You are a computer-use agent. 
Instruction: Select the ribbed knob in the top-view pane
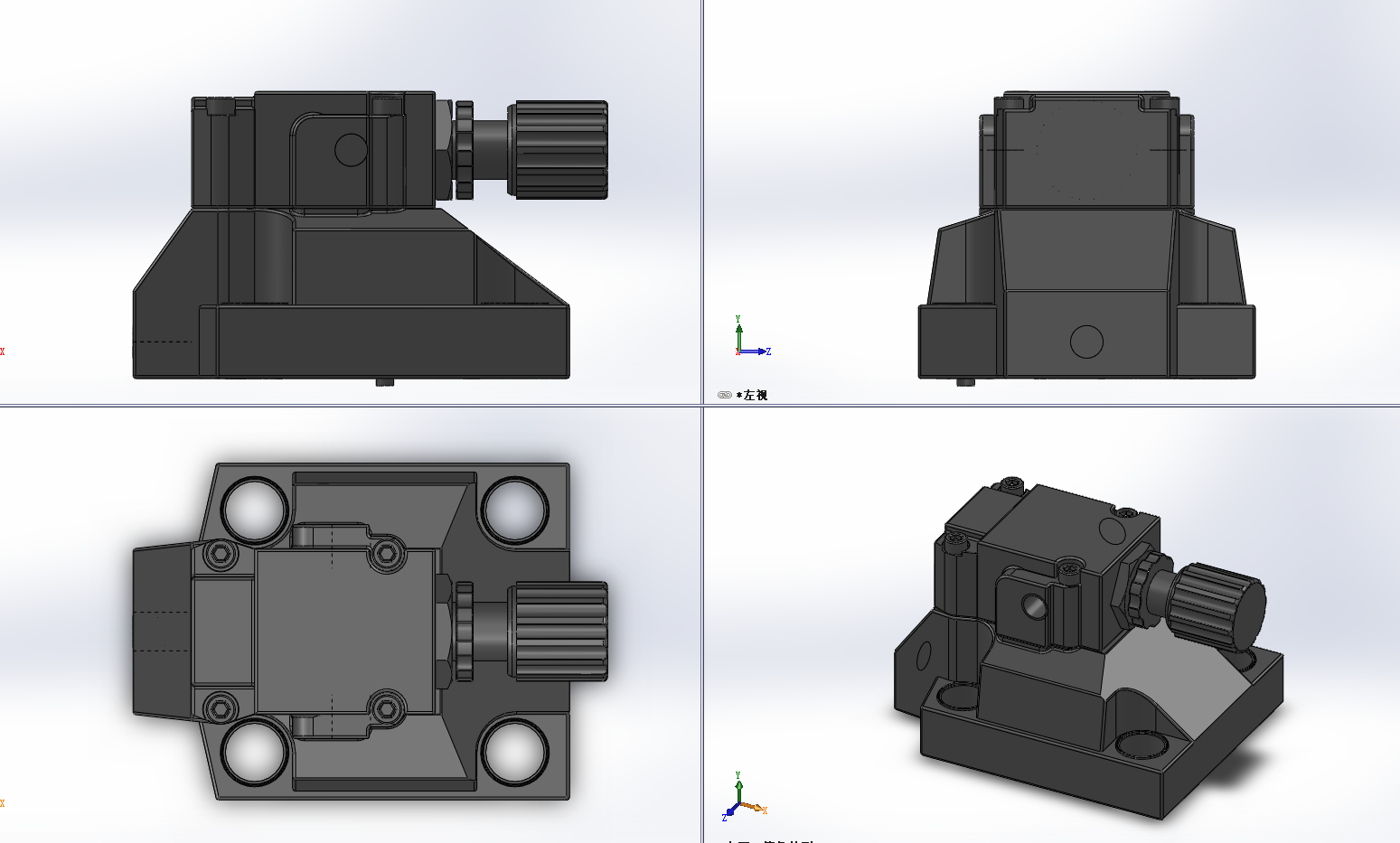tap(558, 632)
